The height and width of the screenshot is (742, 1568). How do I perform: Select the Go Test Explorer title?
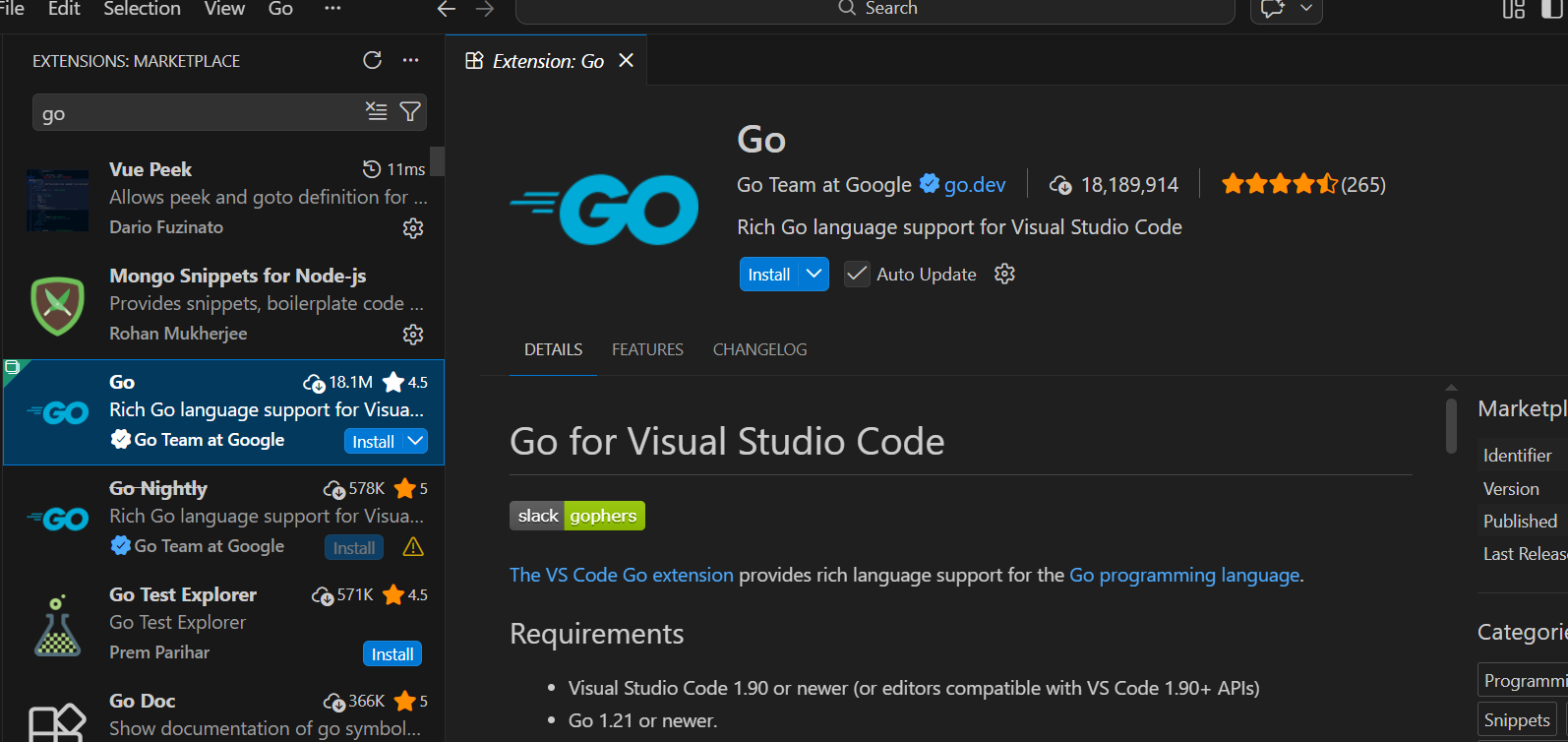(x=183, y=594)
